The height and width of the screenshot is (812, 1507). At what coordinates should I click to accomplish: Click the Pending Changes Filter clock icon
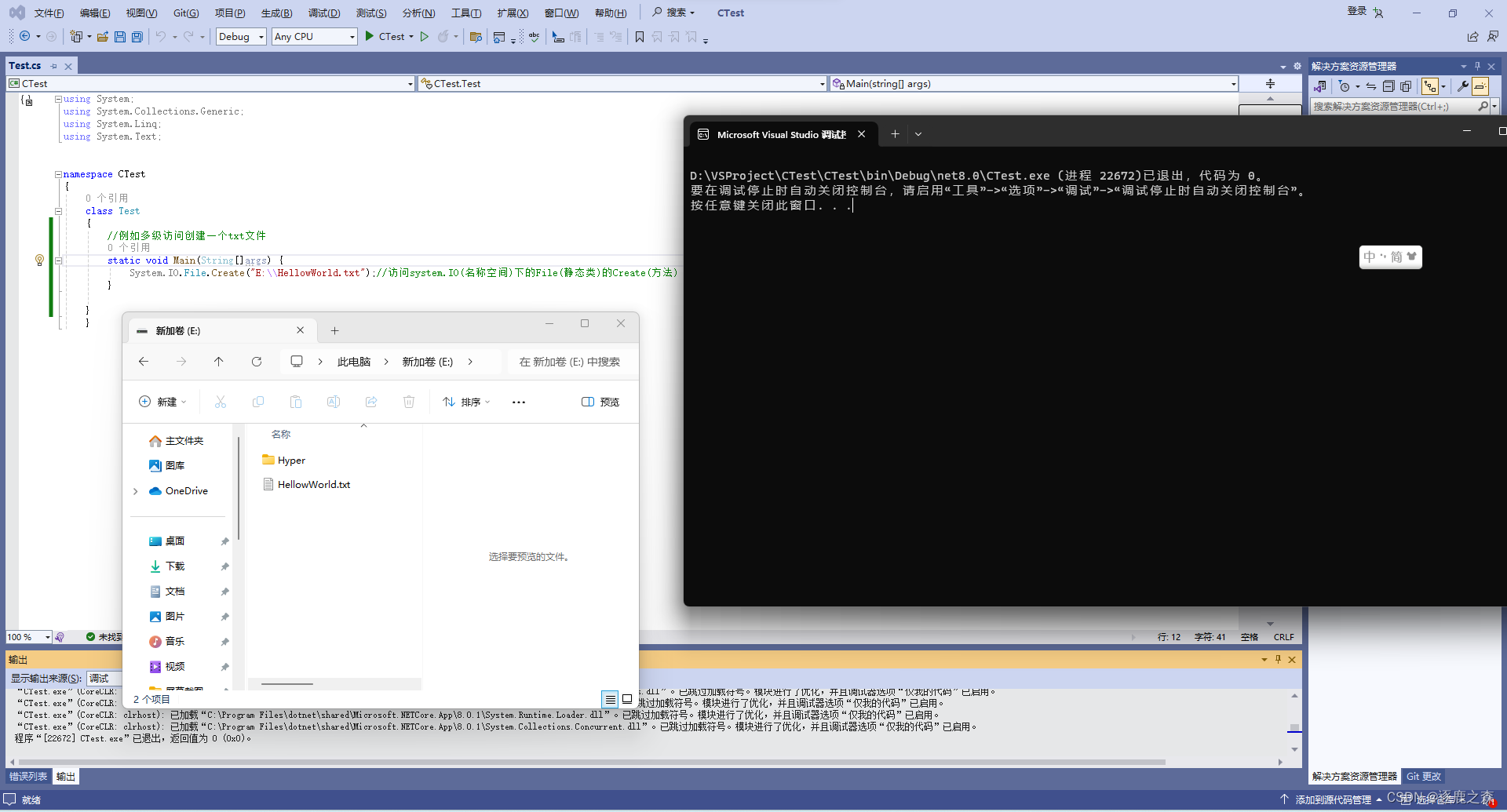1345,86
